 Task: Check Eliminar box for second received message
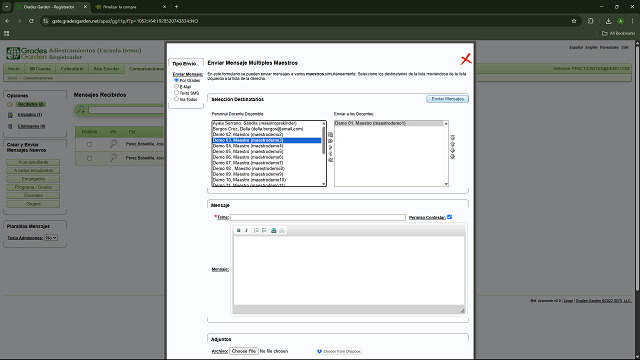point(89,158)
